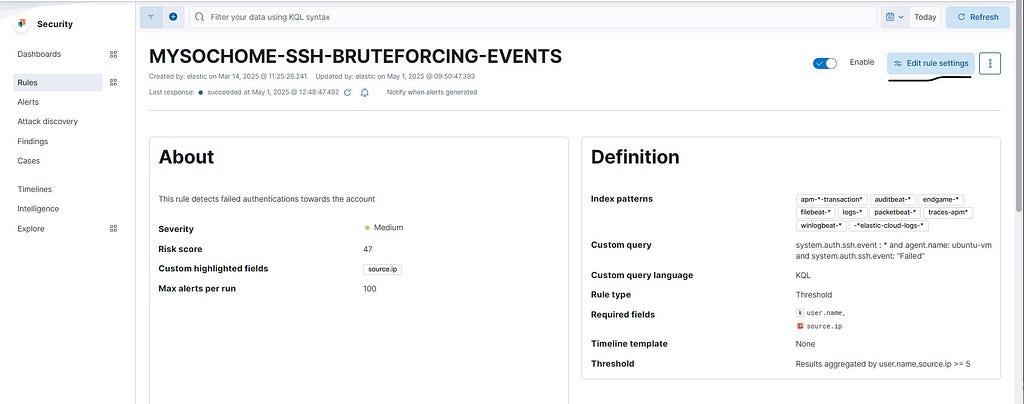Open the Explore submenu grid icon
Screen dimensions: 1024x404
point(113,228)
